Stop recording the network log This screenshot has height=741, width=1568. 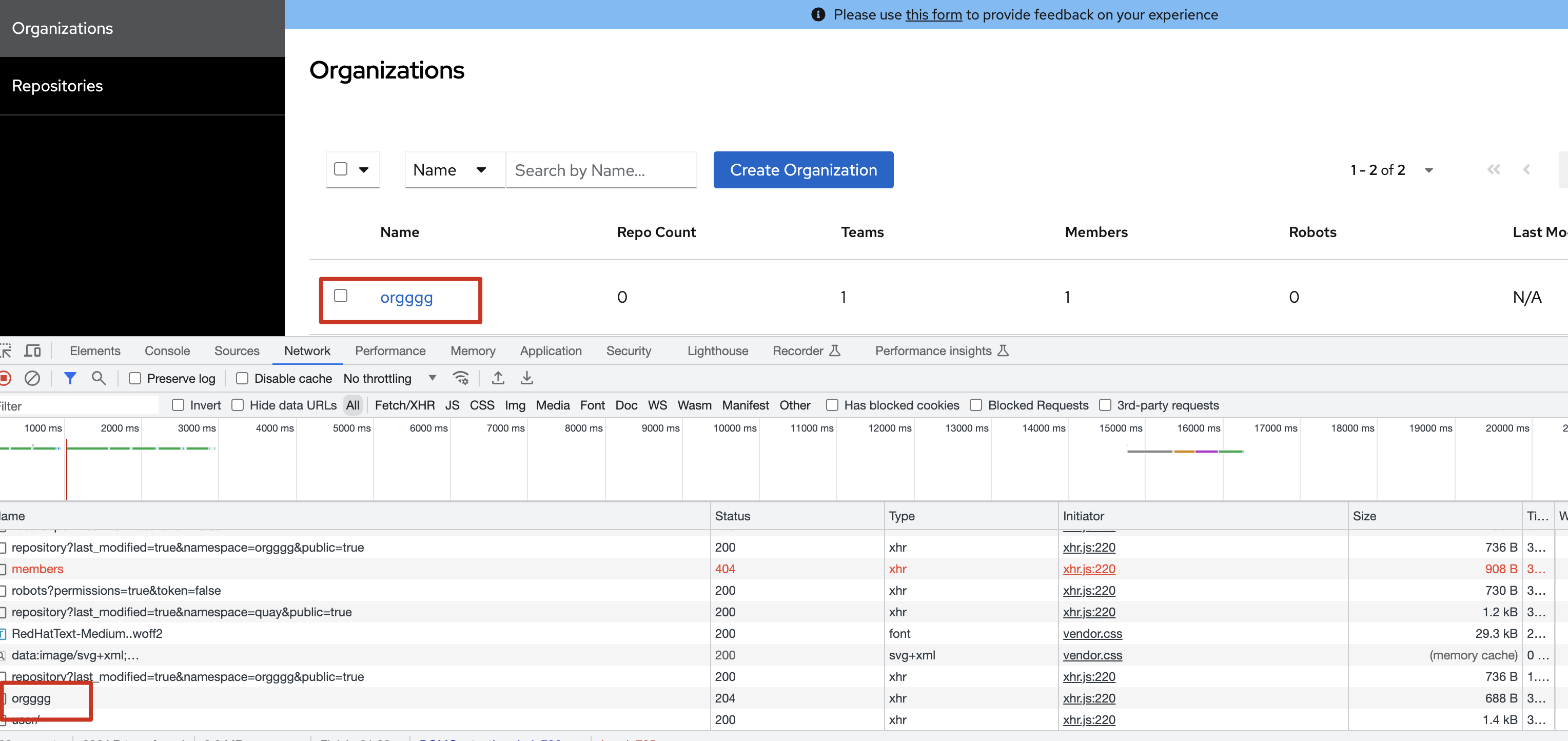point(5,378)
